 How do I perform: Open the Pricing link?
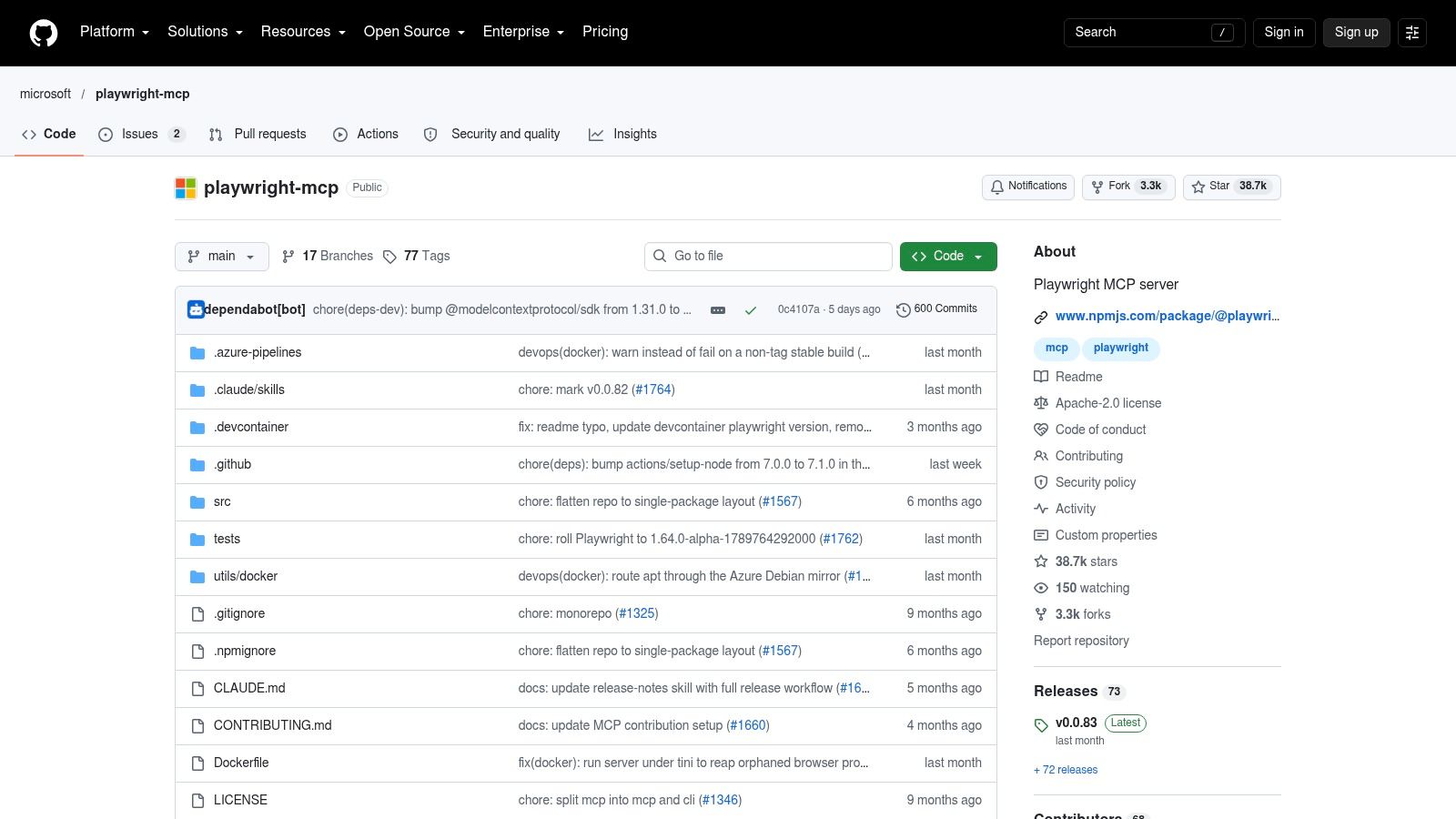(605, 32)
